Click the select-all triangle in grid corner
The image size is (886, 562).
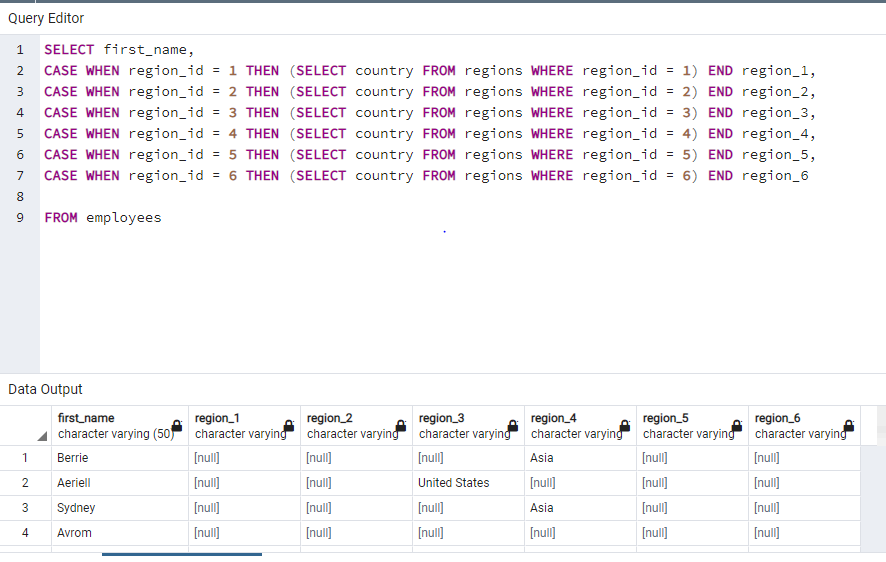point(42,436)
